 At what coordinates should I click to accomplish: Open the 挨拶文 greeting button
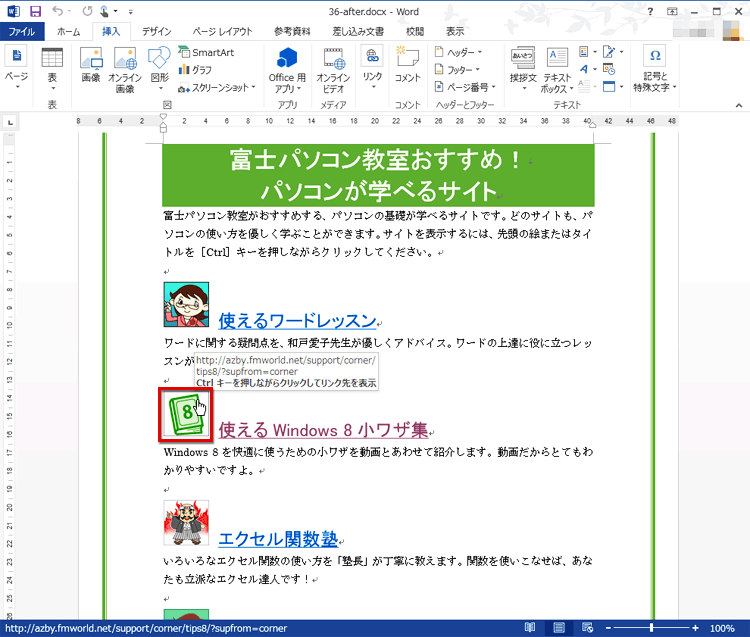pyautogui.click(x=523, y=69)
